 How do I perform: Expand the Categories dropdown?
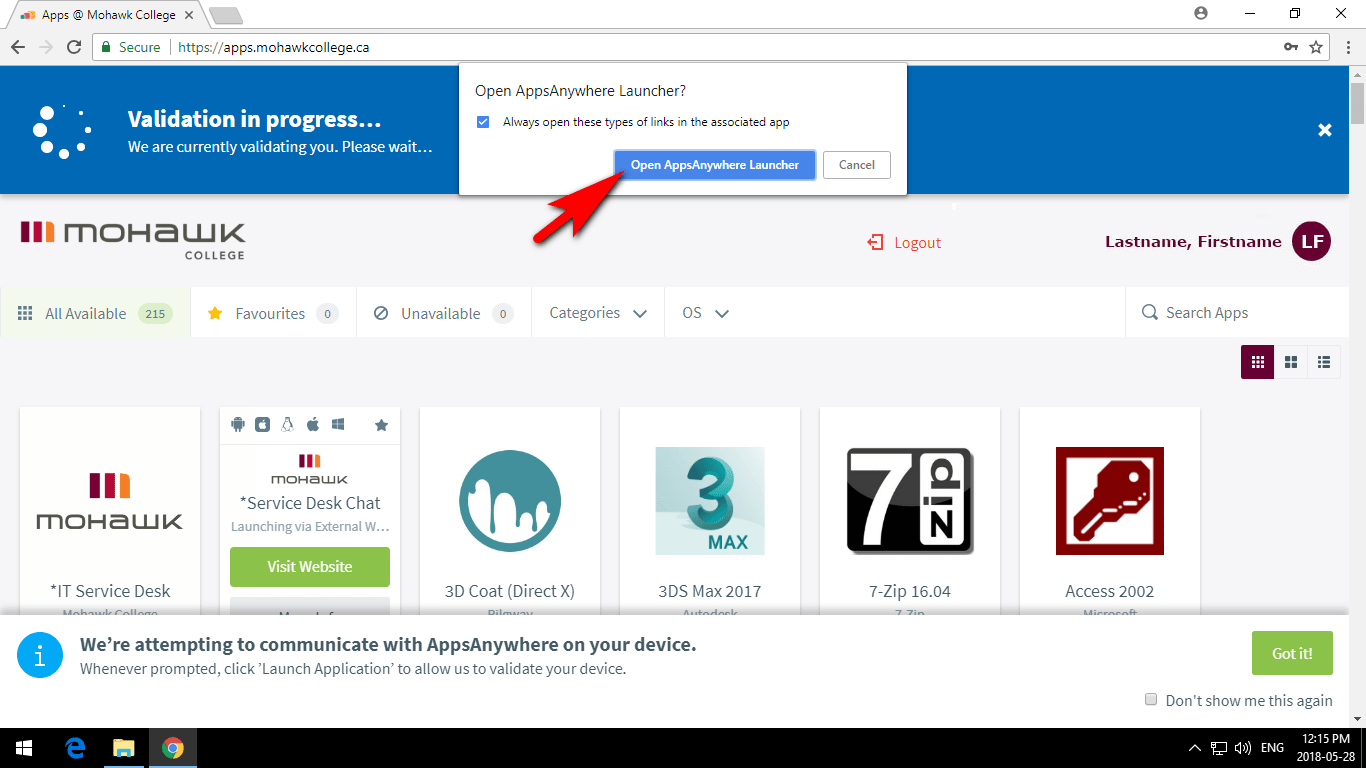pos(598,313)
